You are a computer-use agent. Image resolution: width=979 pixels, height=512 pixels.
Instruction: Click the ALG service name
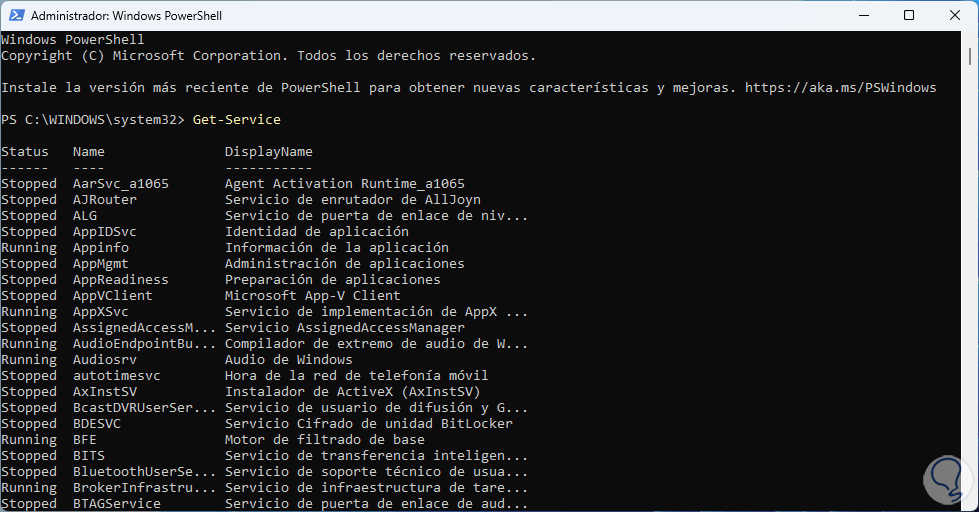pyautogui.click(x=85, y=215)
